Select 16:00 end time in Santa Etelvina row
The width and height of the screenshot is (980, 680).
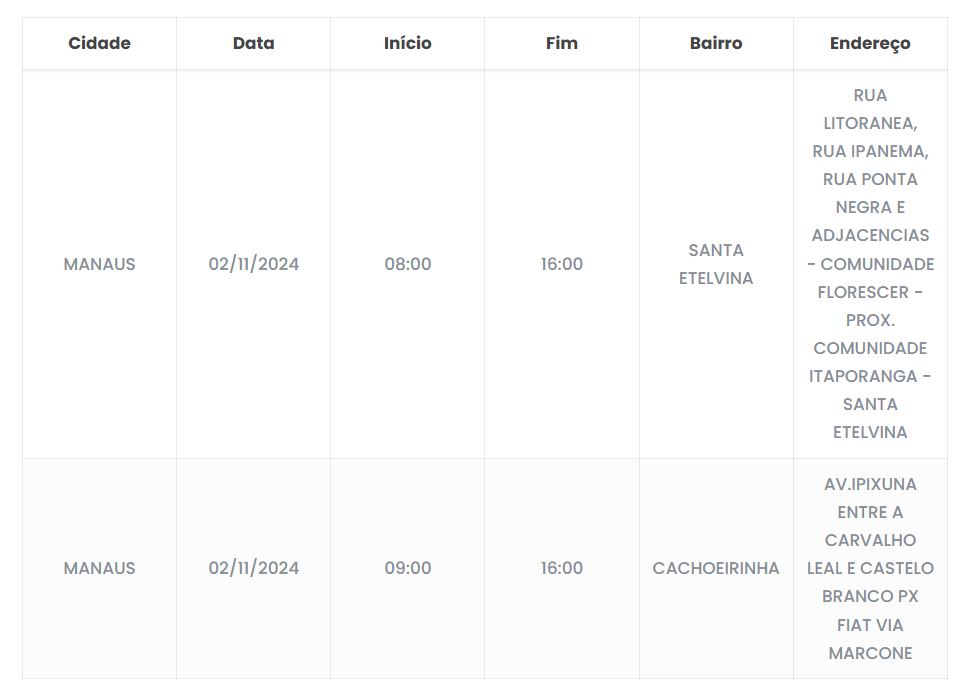(562, 264)
